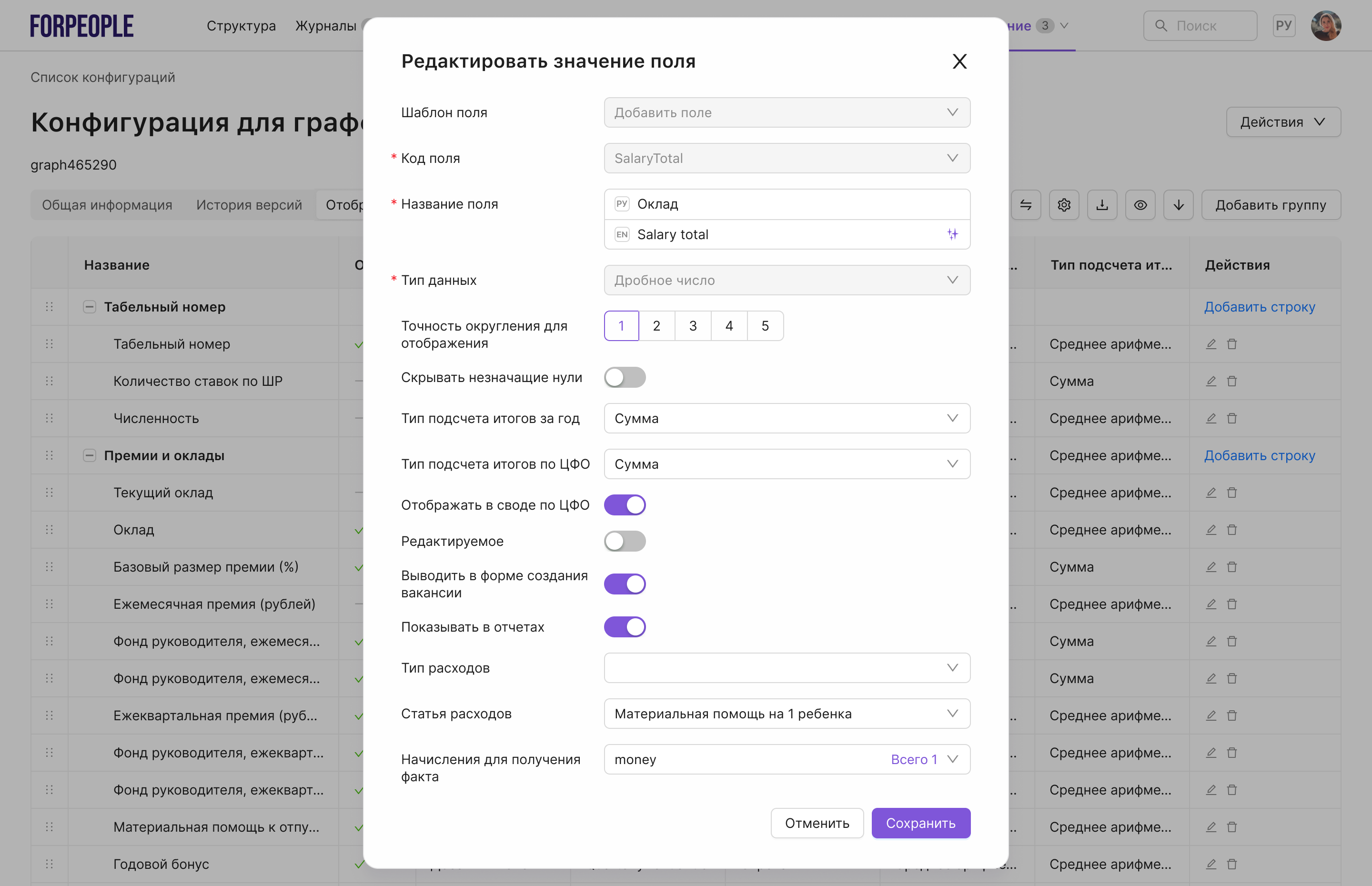1372x886 pixels.
Task: Click the download icon in the toolbar
Action: [x=1101, y=205]
